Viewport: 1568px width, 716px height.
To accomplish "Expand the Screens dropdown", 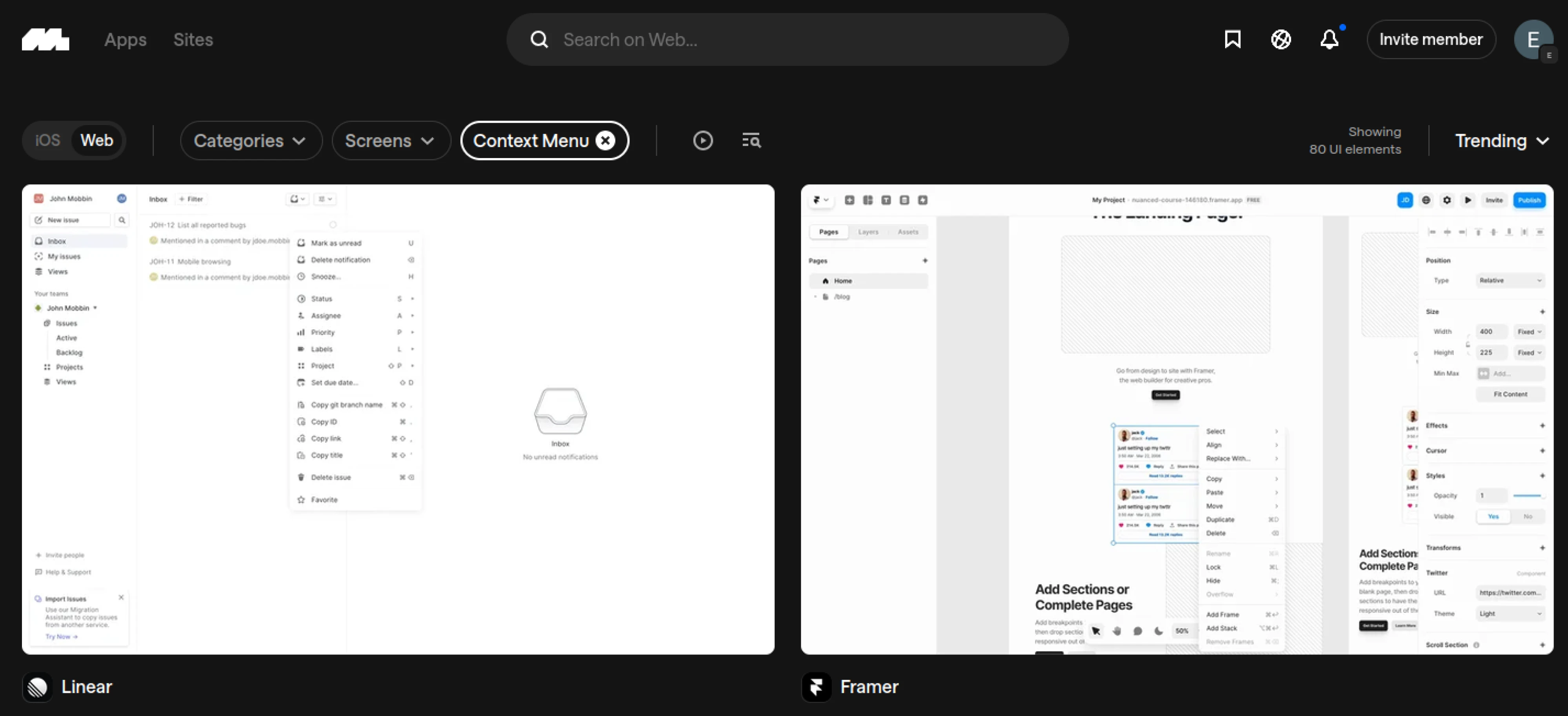I will pyautogui.click(x=391, y=140).
